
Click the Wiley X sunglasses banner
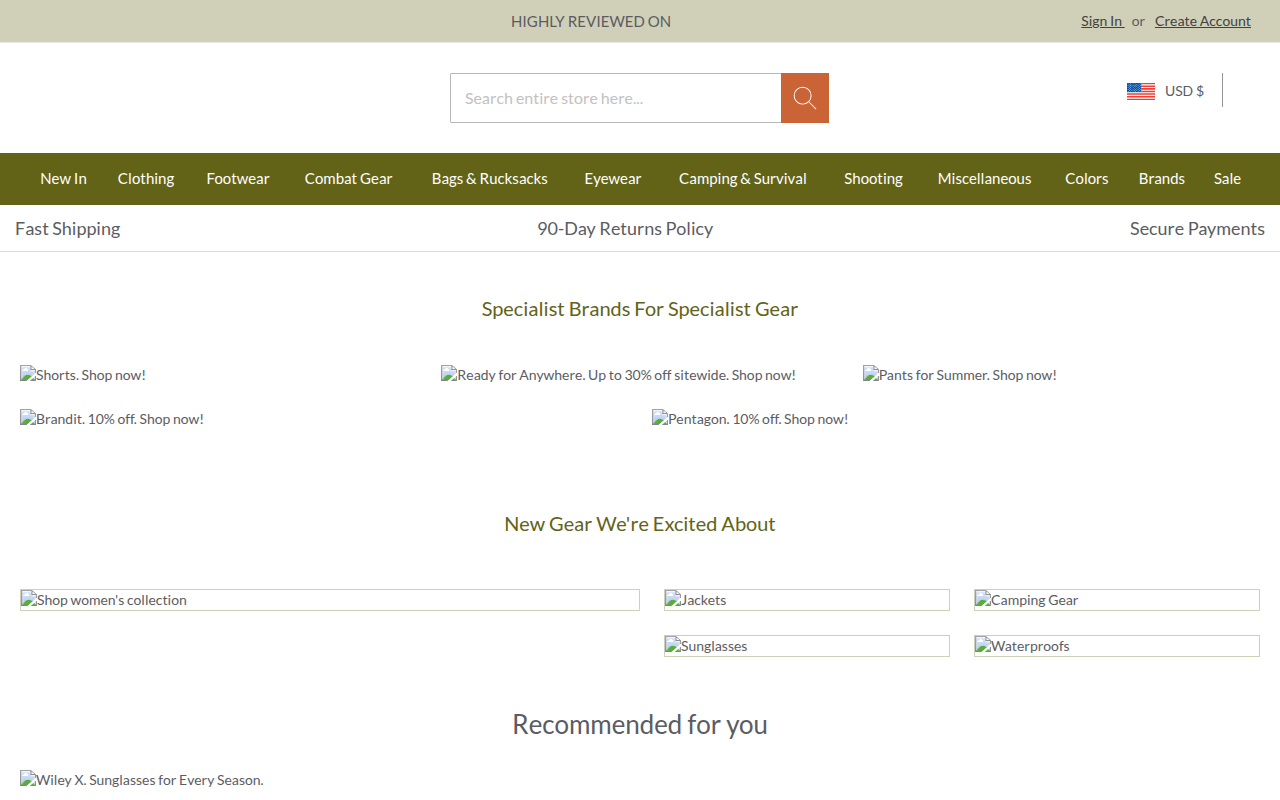[142, 780]
